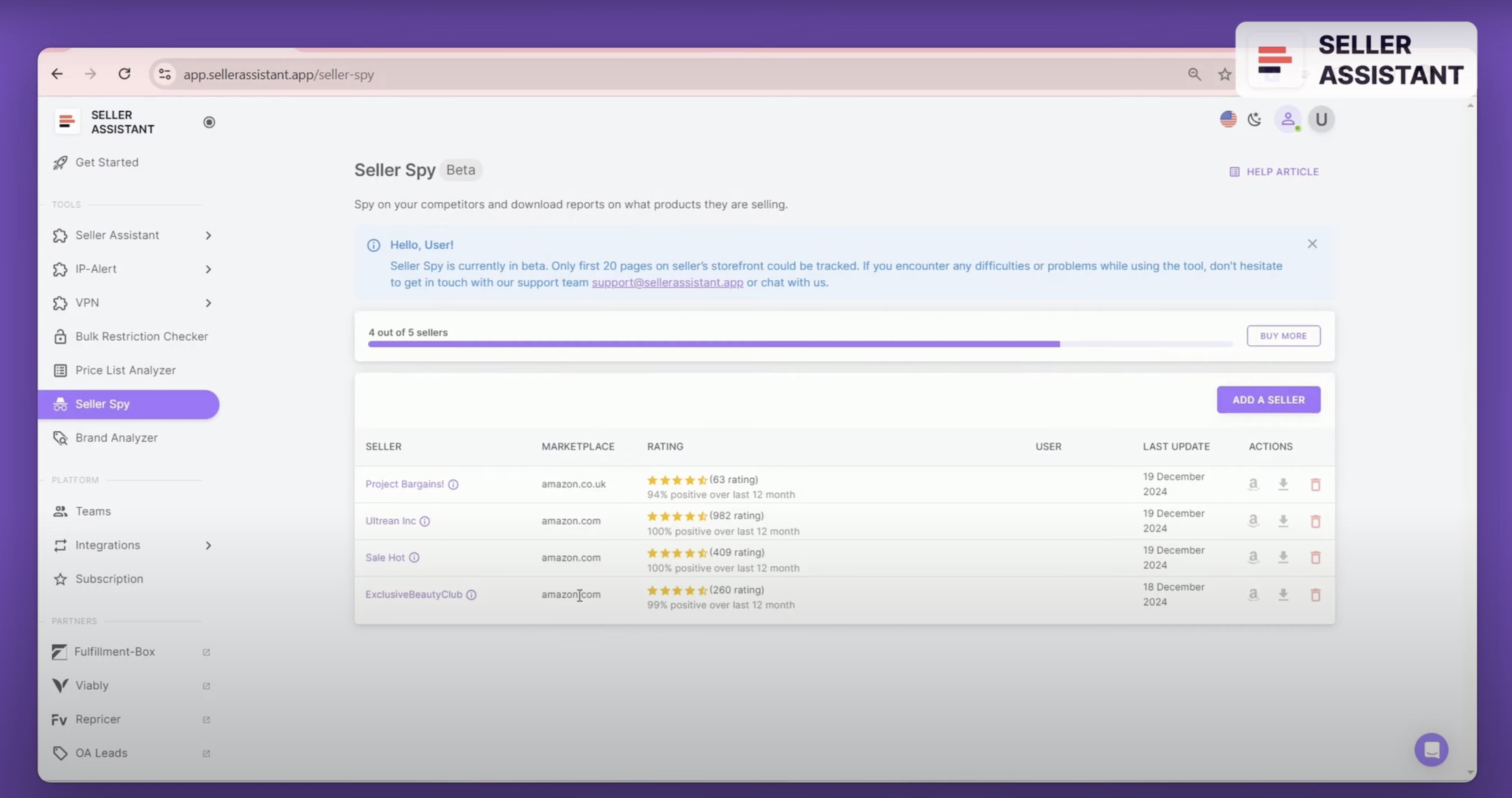Viewport: 1512px width, 798px height.
Task: Open the chat support bubble
Action: (x=1431, y=749)
